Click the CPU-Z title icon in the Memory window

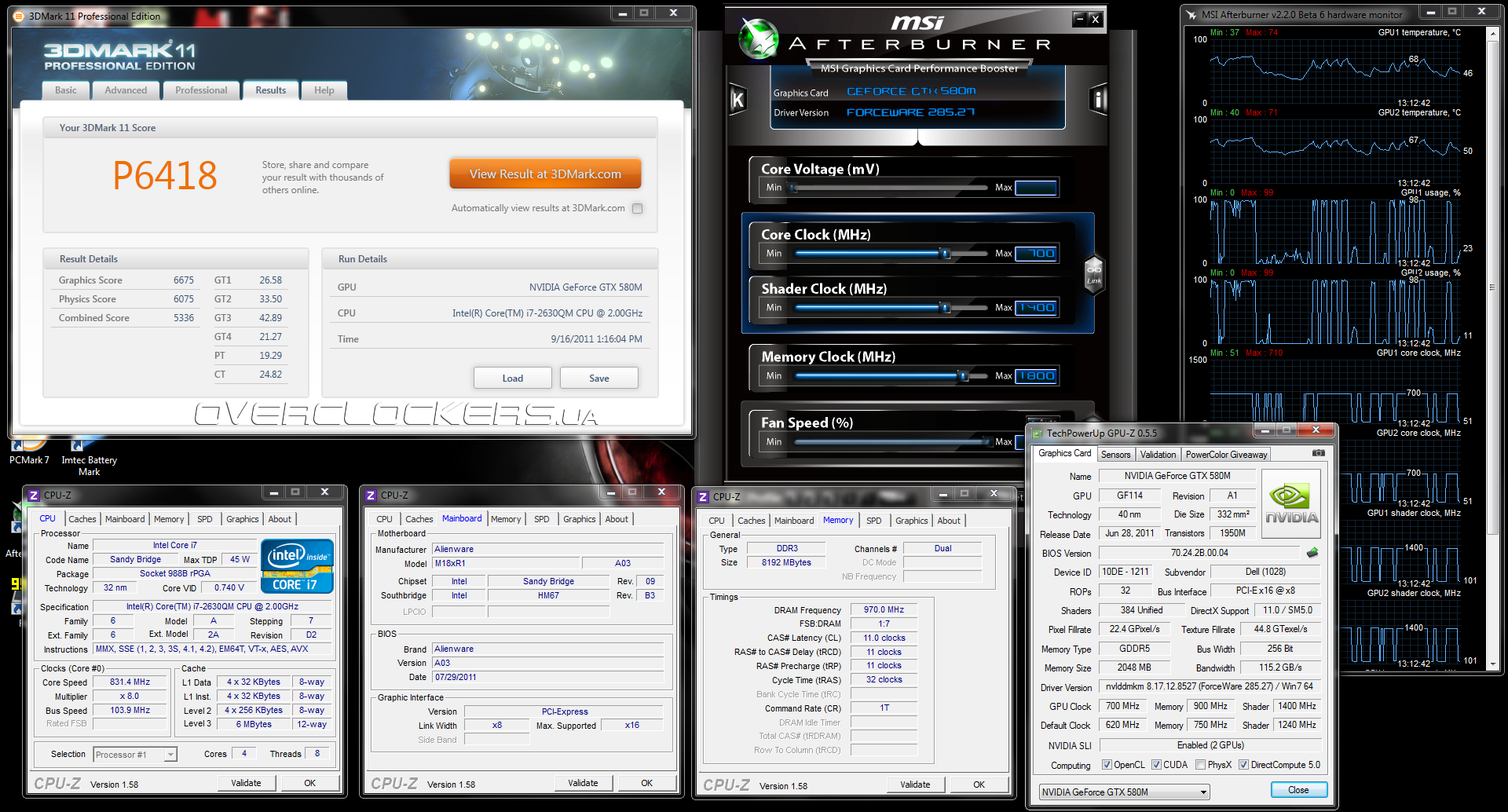(x=703, y=497)
